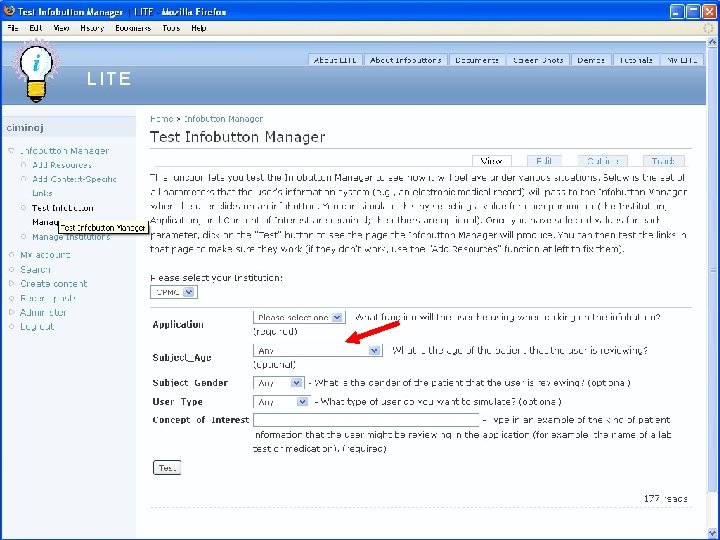Viewport: 720px width, 540px height.
Task: Open the Screen Shots tab
Action: tap(538, 60)
